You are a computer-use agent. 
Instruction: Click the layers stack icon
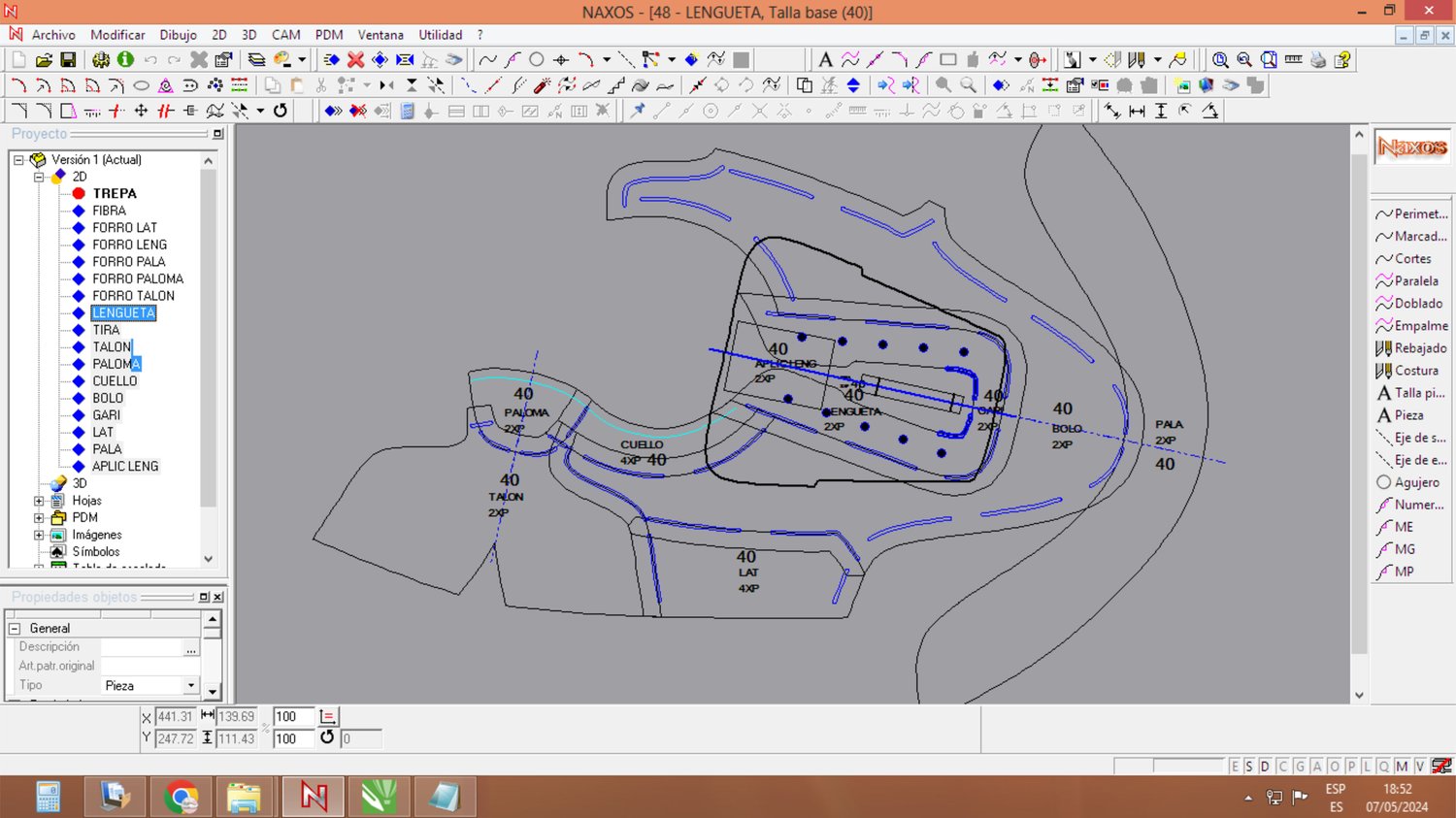(256, 59)
